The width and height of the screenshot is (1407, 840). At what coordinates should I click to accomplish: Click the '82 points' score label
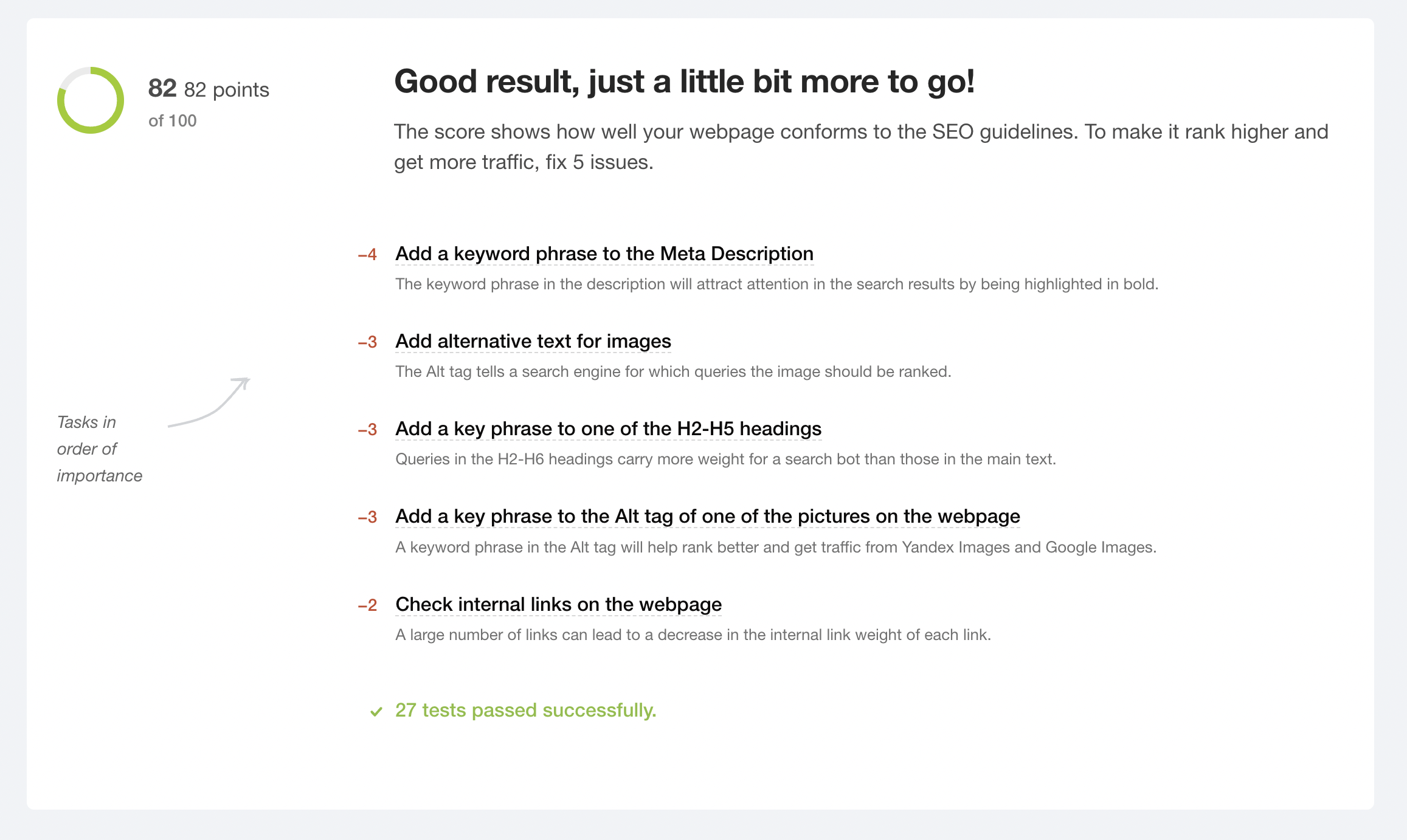[x=226, y=89]
